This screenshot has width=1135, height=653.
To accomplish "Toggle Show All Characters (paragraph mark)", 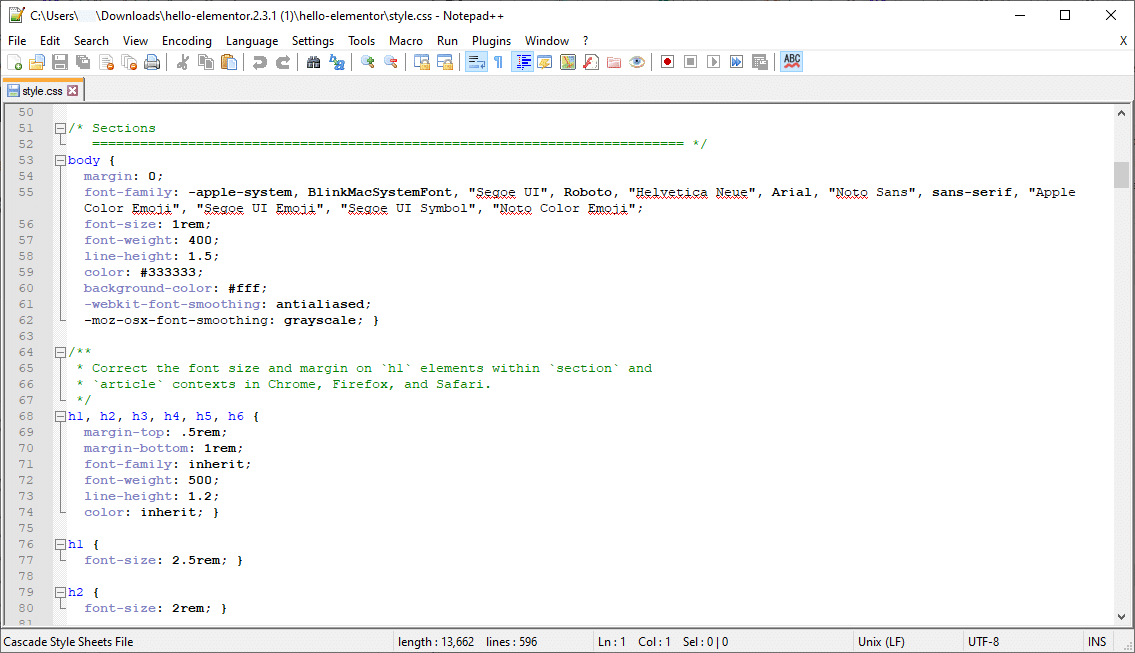I will click(497, 61).
